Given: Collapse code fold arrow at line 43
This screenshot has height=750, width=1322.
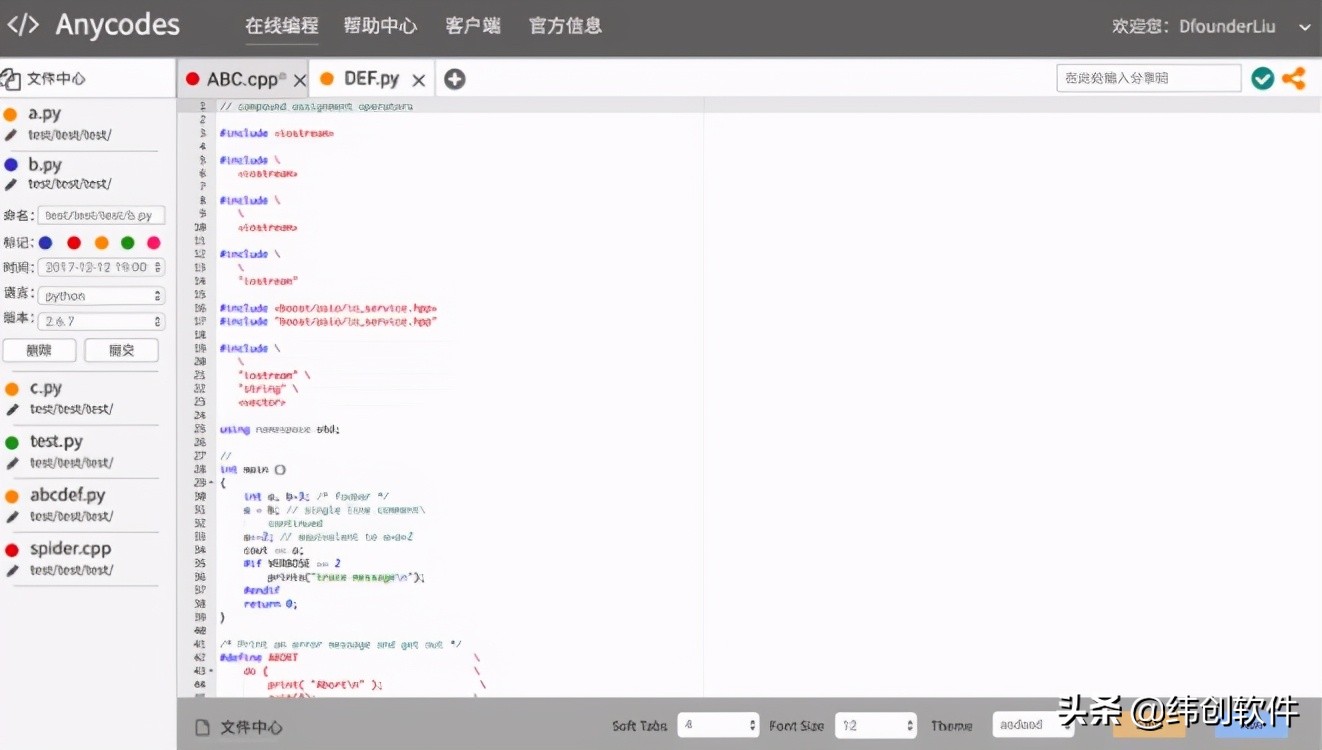Looking at the screenshot, I should (x=210, y=671).
